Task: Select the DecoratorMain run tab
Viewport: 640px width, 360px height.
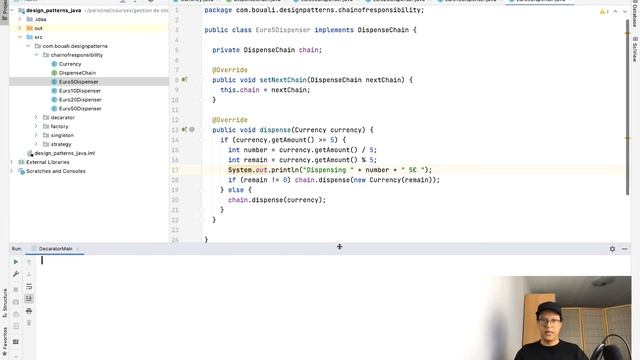Action: click(55, 249)
